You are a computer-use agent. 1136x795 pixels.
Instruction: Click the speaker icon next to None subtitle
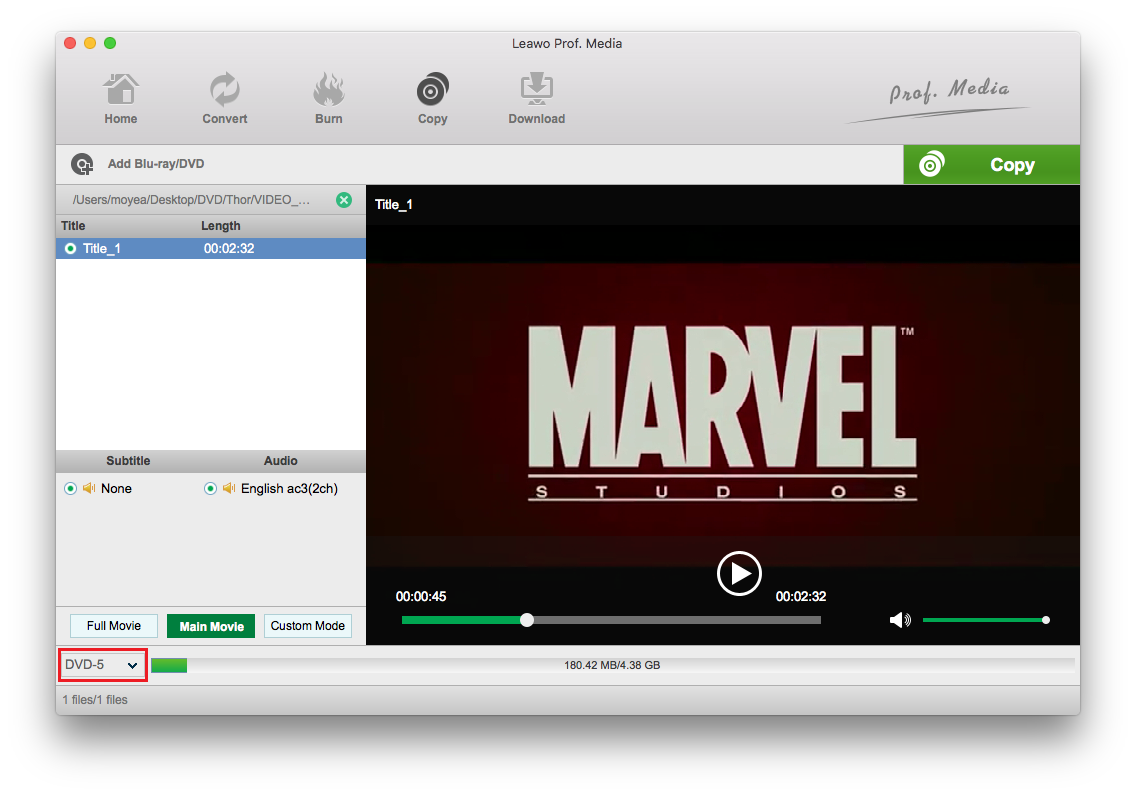pos(89,488)
